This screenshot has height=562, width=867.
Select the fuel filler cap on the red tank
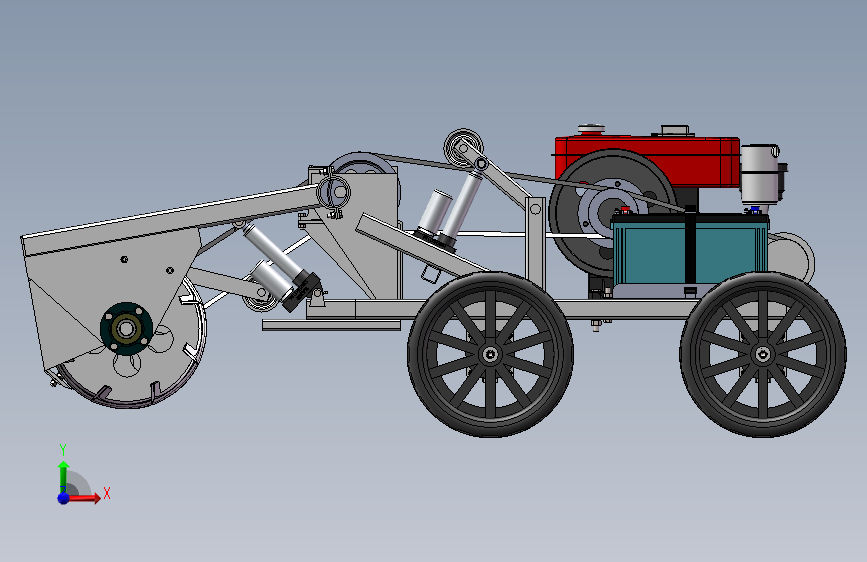point(591,129)
